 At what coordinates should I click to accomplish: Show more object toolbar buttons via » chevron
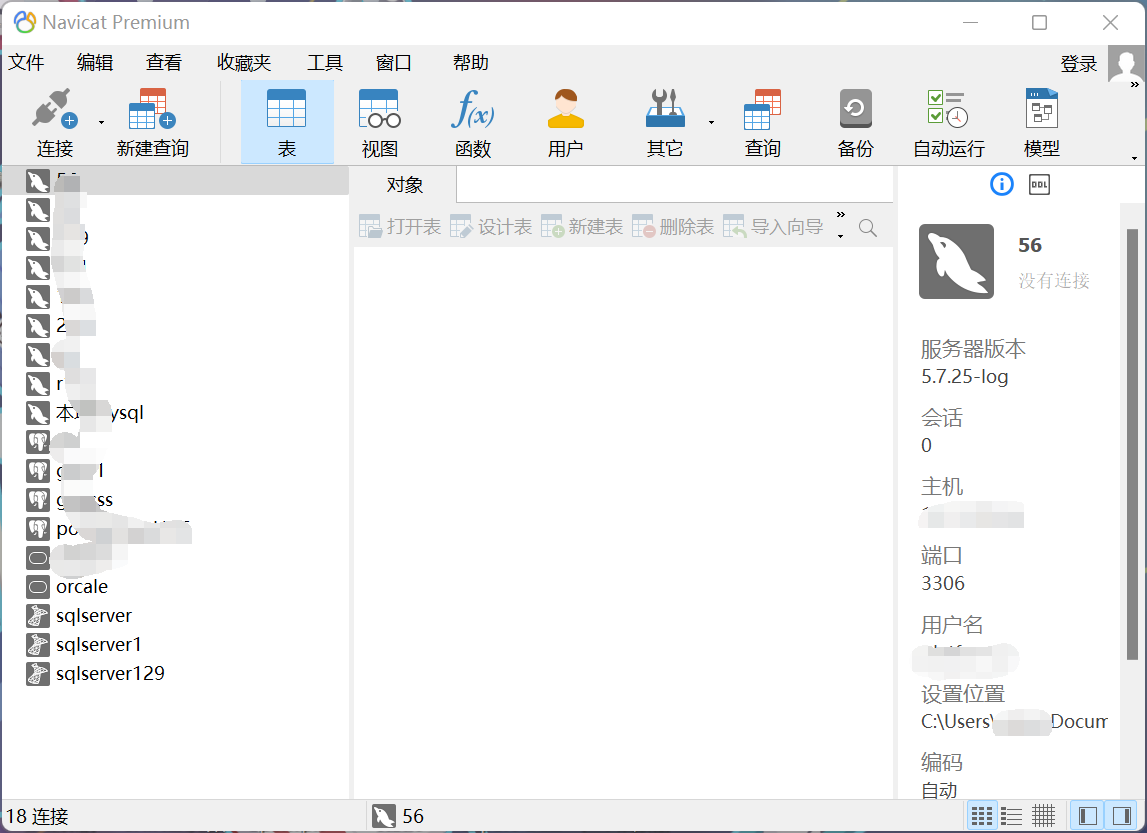(x=840, y=214)
